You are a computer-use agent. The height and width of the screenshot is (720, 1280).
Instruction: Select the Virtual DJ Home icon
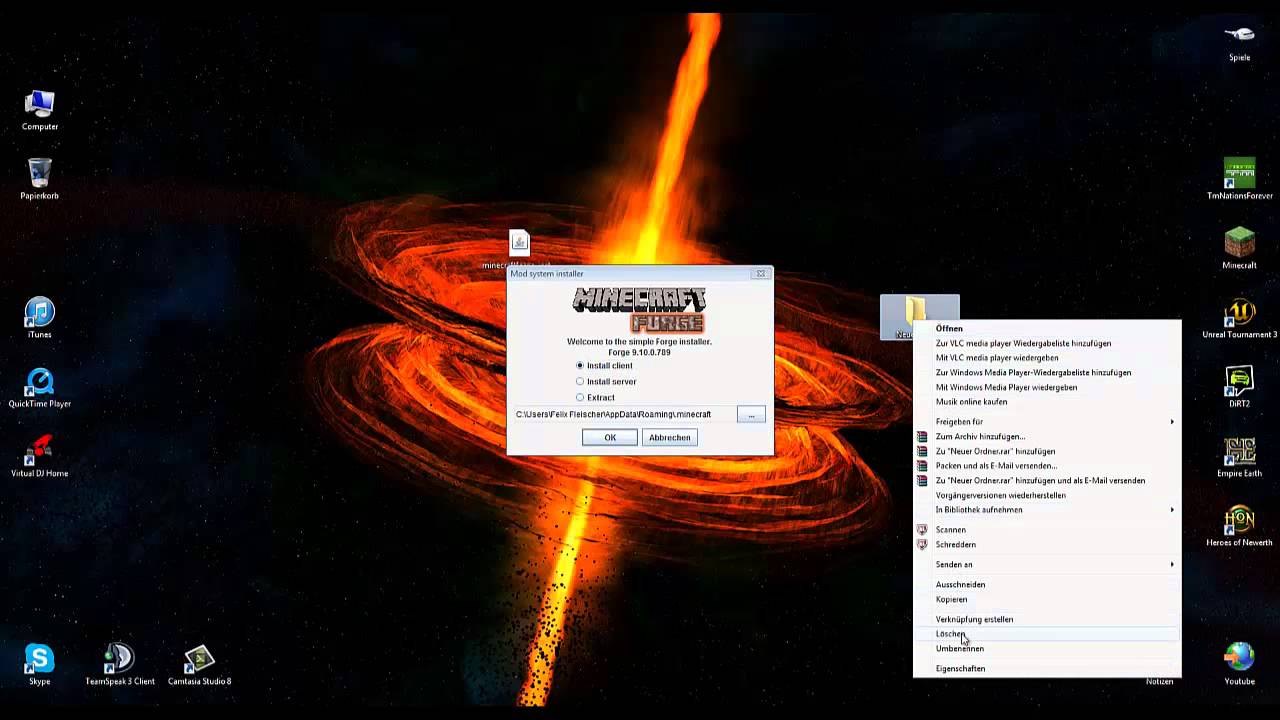tap(40, 457)
